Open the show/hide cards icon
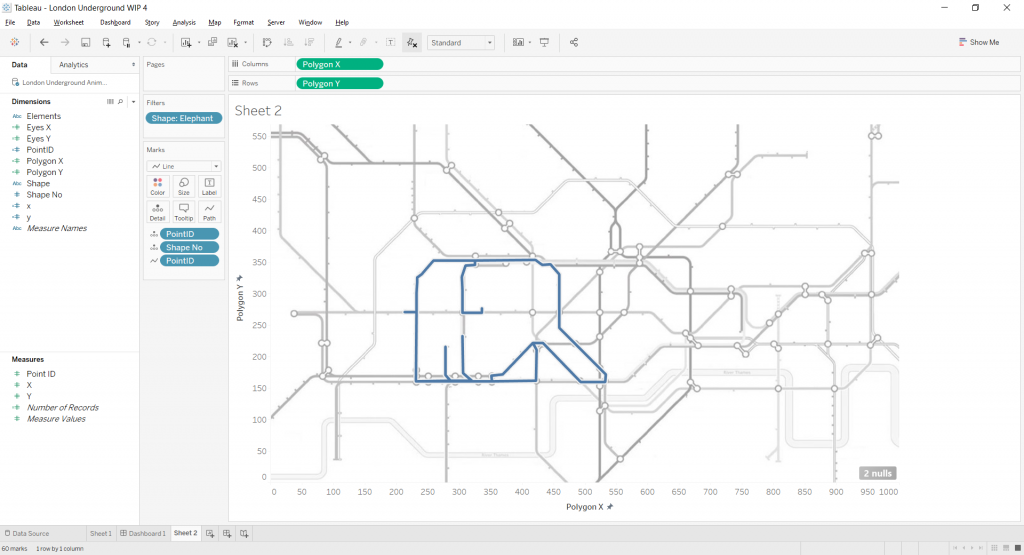Screen dimensions: 1024x555 (x=518, y=42)
